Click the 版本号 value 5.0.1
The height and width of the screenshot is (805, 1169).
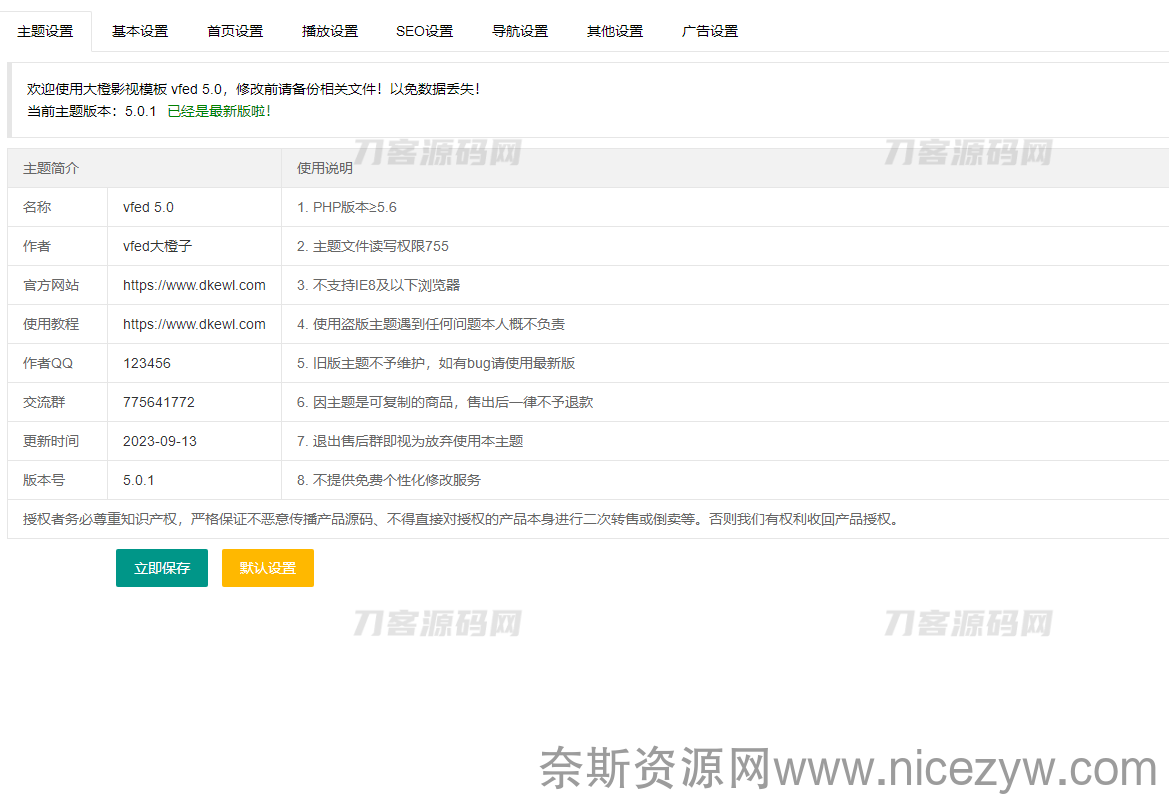(x=139, y=480)
